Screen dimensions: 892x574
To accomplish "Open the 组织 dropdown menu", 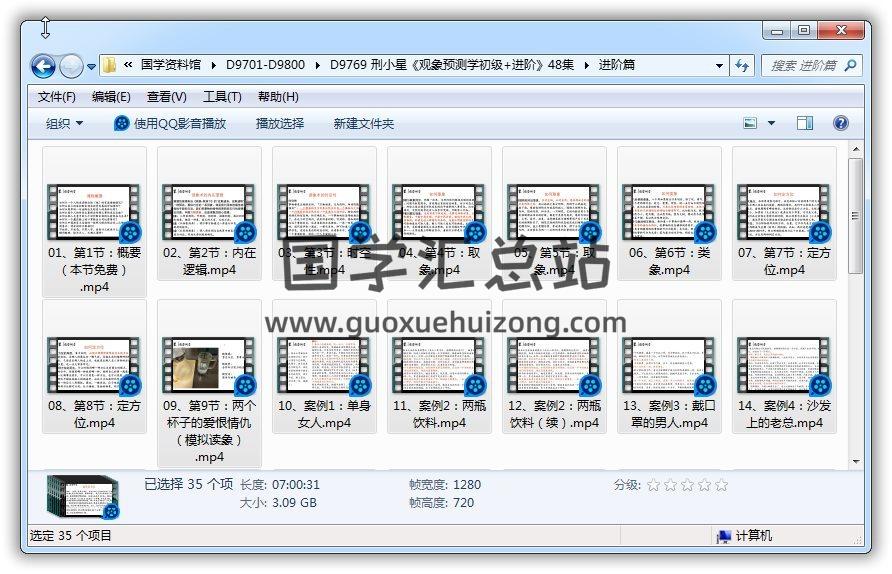I will (64, 123).
